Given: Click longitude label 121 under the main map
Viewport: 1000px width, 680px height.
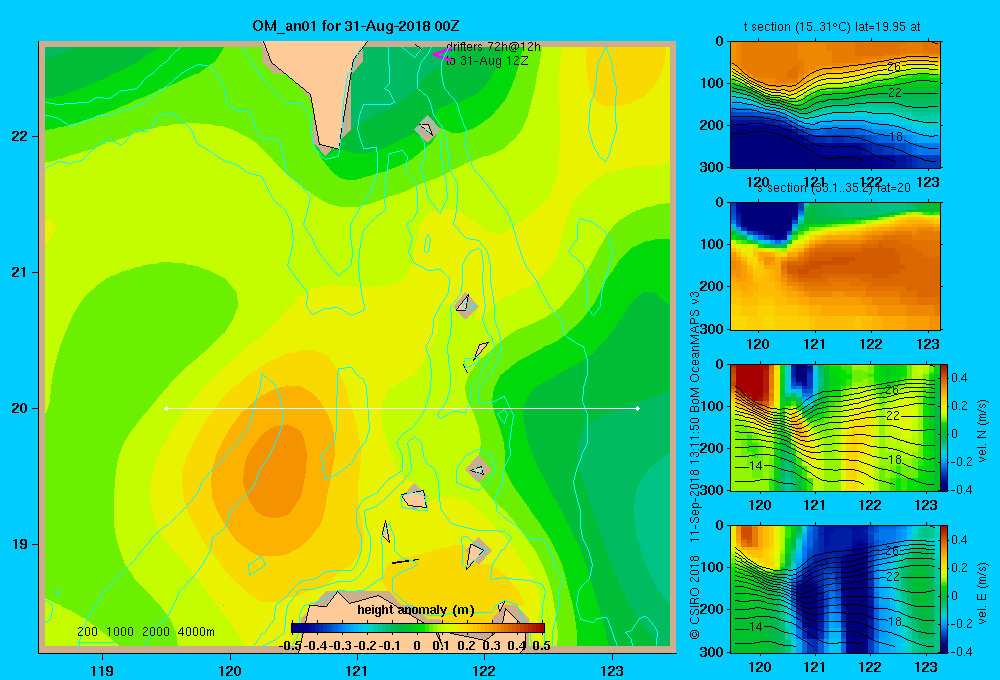Looking at the screenshot, I should [357, 670].
